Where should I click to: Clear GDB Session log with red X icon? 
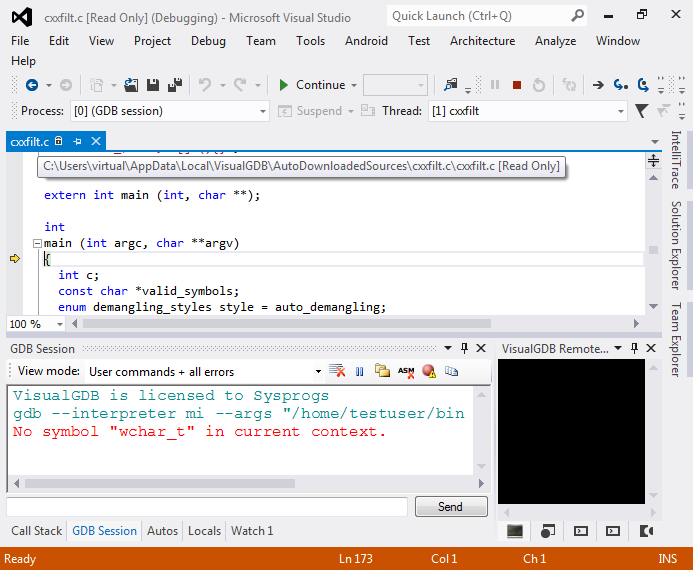coord(337,371)
